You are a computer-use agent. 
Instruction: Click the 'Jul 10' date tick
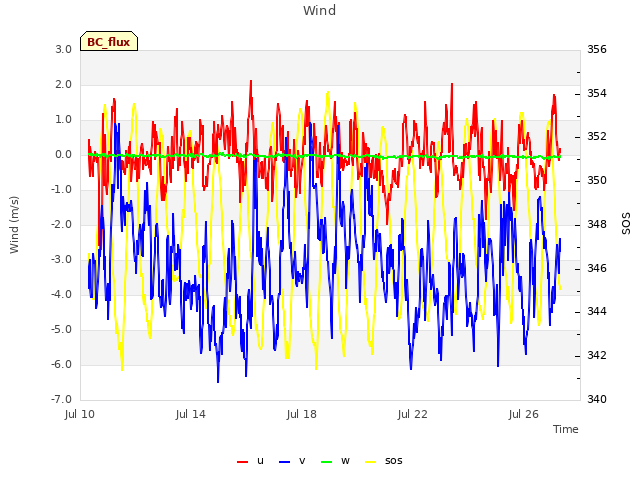pos(80,414)
